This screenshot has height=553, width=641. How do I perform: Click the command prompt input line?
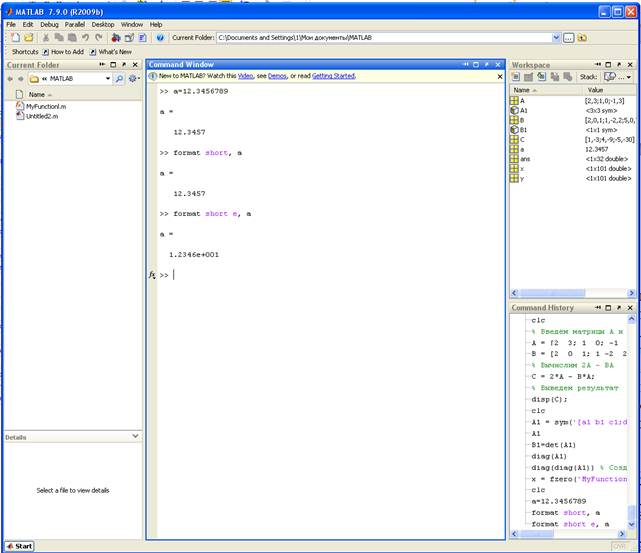pyautogui.click(x=331, y=275)
